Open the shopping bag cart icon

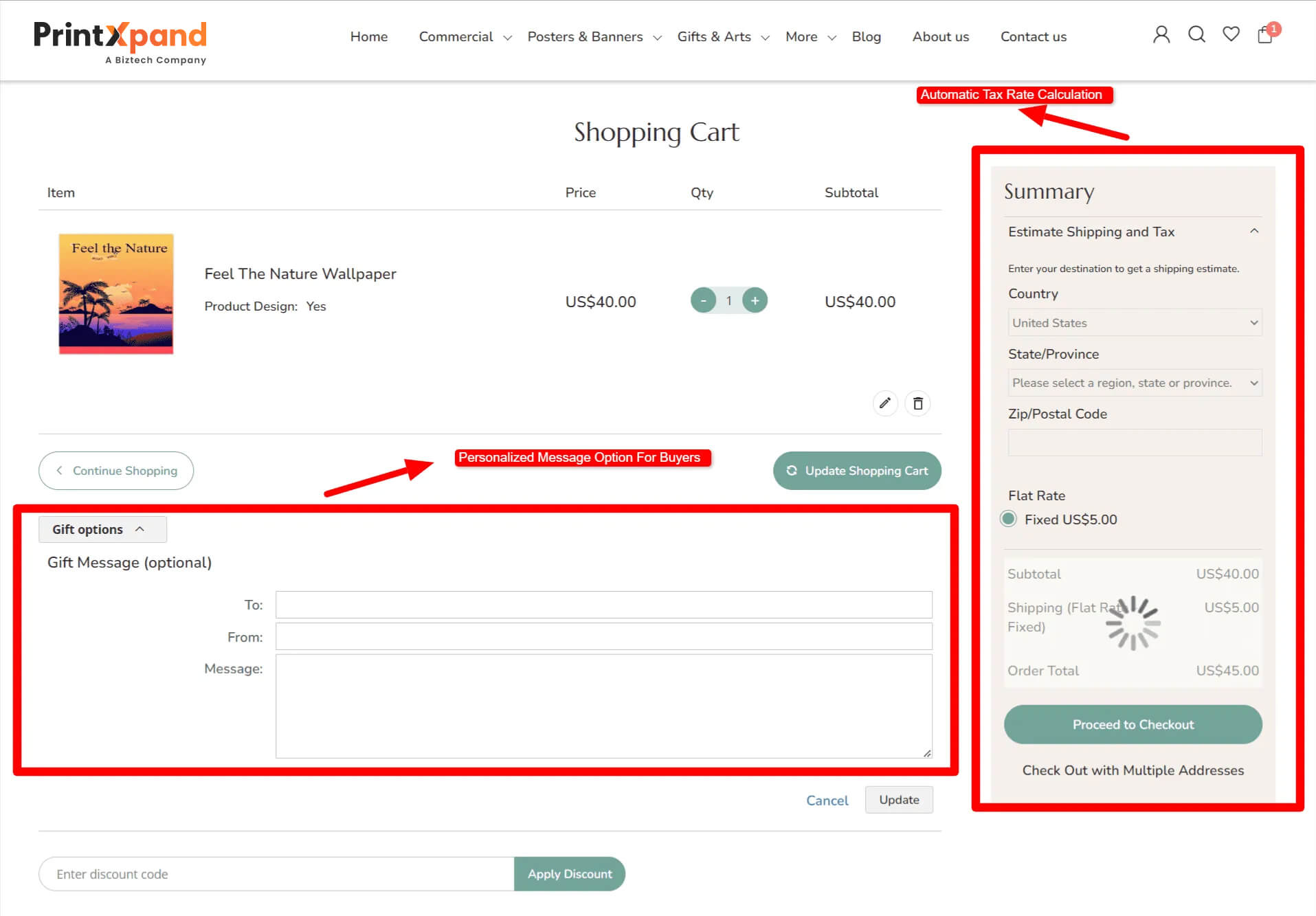pos(1265,35)
